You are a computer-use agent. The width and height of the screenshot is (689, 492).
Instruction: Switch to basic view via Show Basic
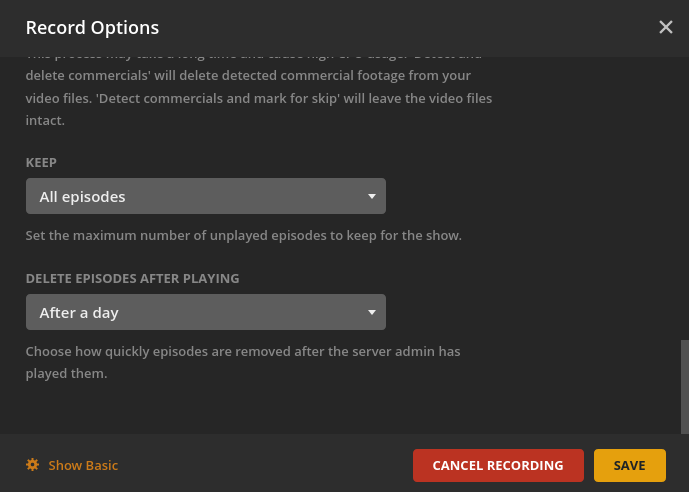coord(83,465)
